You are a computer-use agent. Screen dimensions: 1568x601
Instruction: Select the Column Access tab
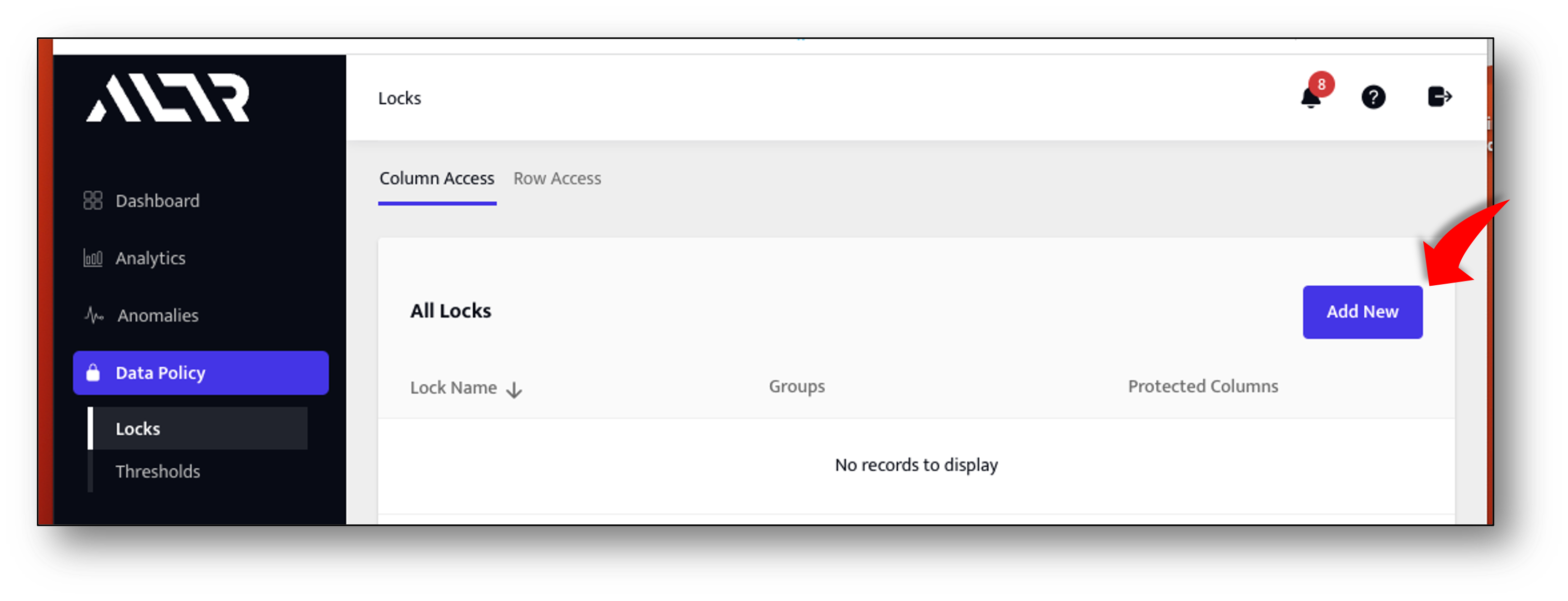[436, 178]
